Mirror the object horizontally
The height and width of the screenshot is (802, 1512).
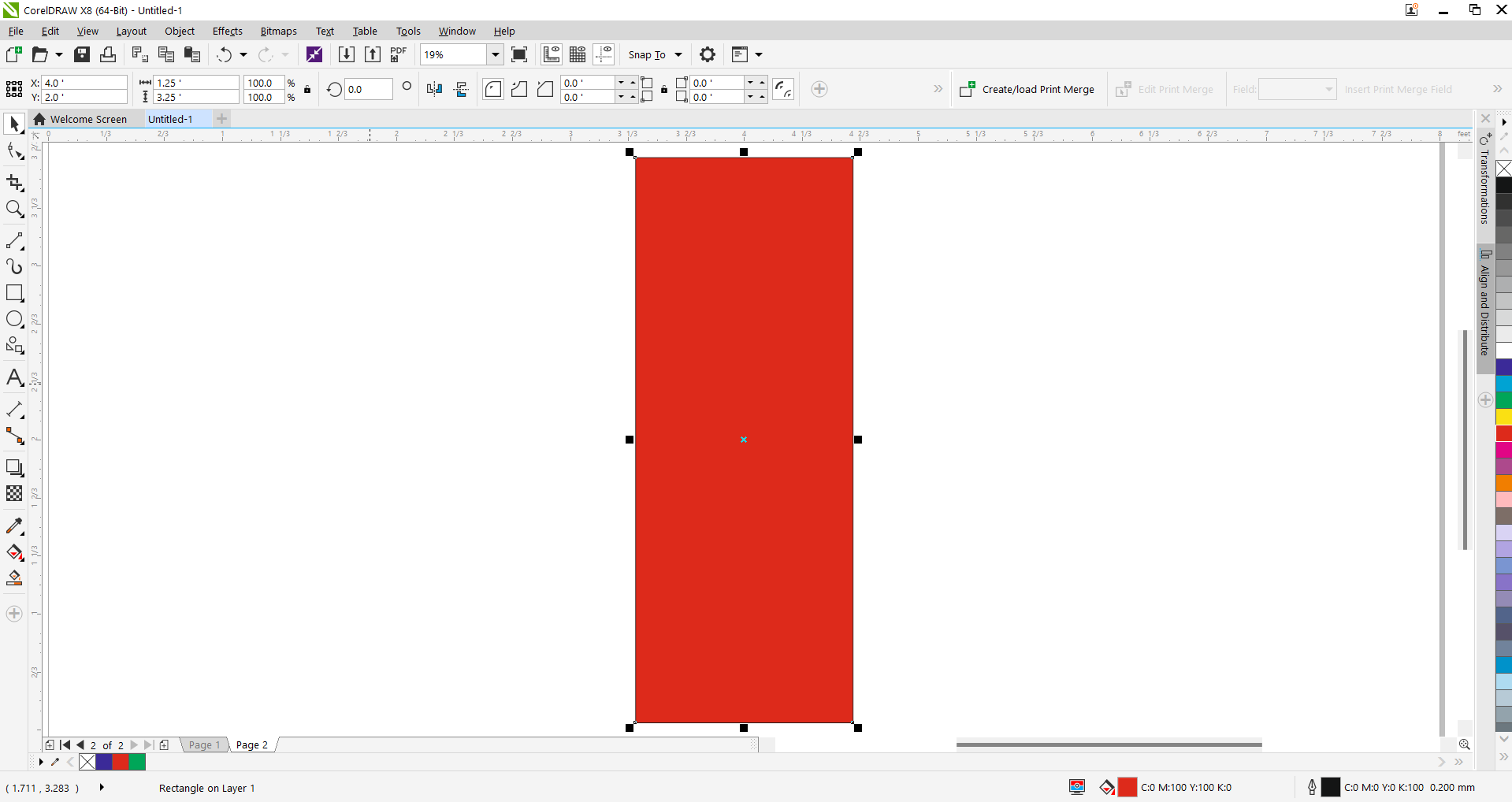pos(434,89)
